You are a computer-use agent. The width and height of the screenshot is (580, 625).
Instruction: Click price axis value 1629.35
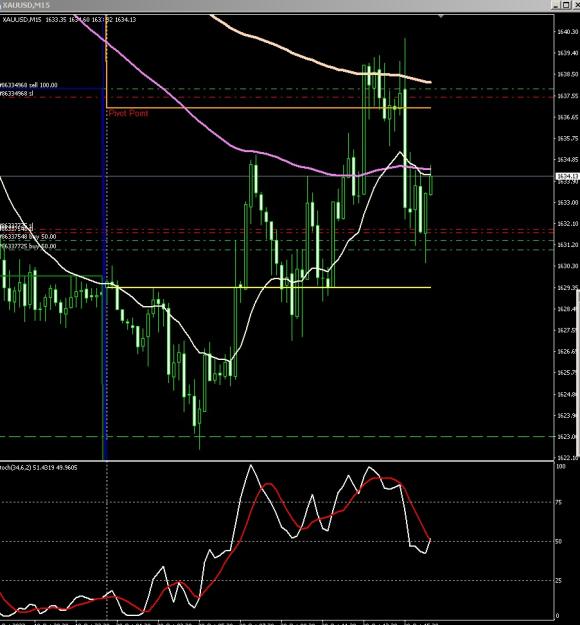(x=567, y=287)
